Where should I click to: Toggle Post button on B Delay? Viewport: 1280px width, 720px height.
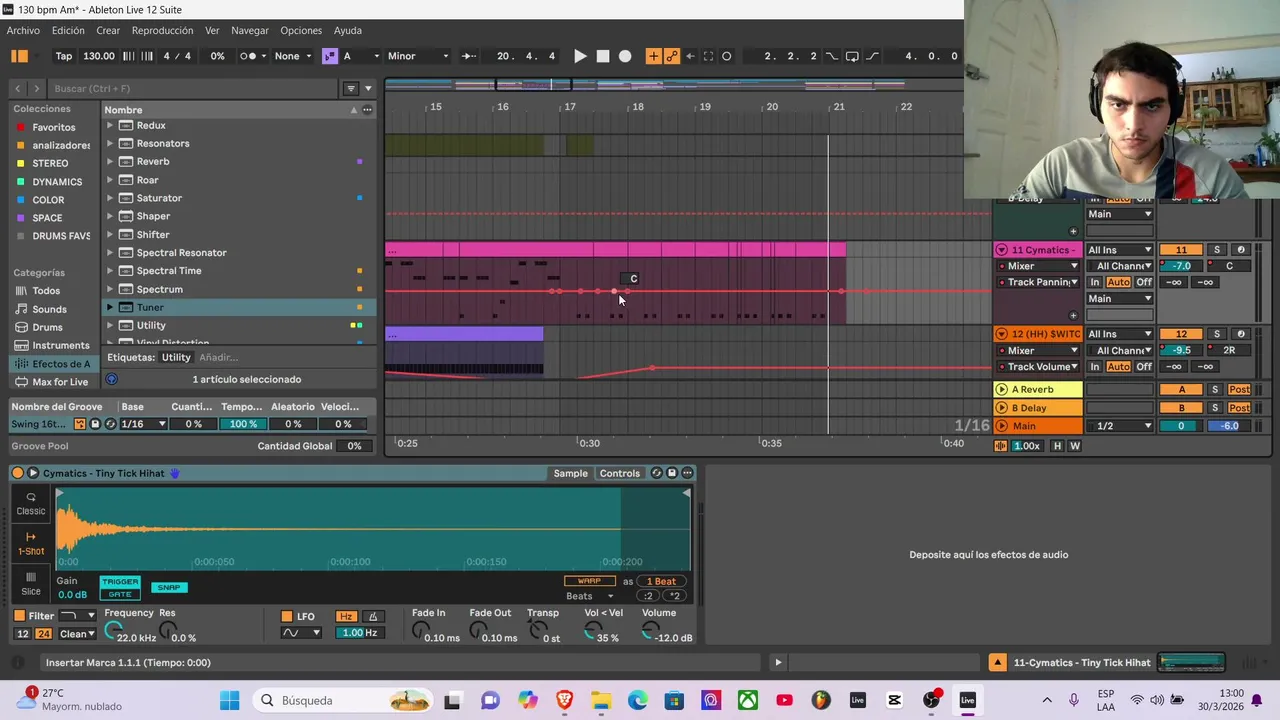point(1239,408)
